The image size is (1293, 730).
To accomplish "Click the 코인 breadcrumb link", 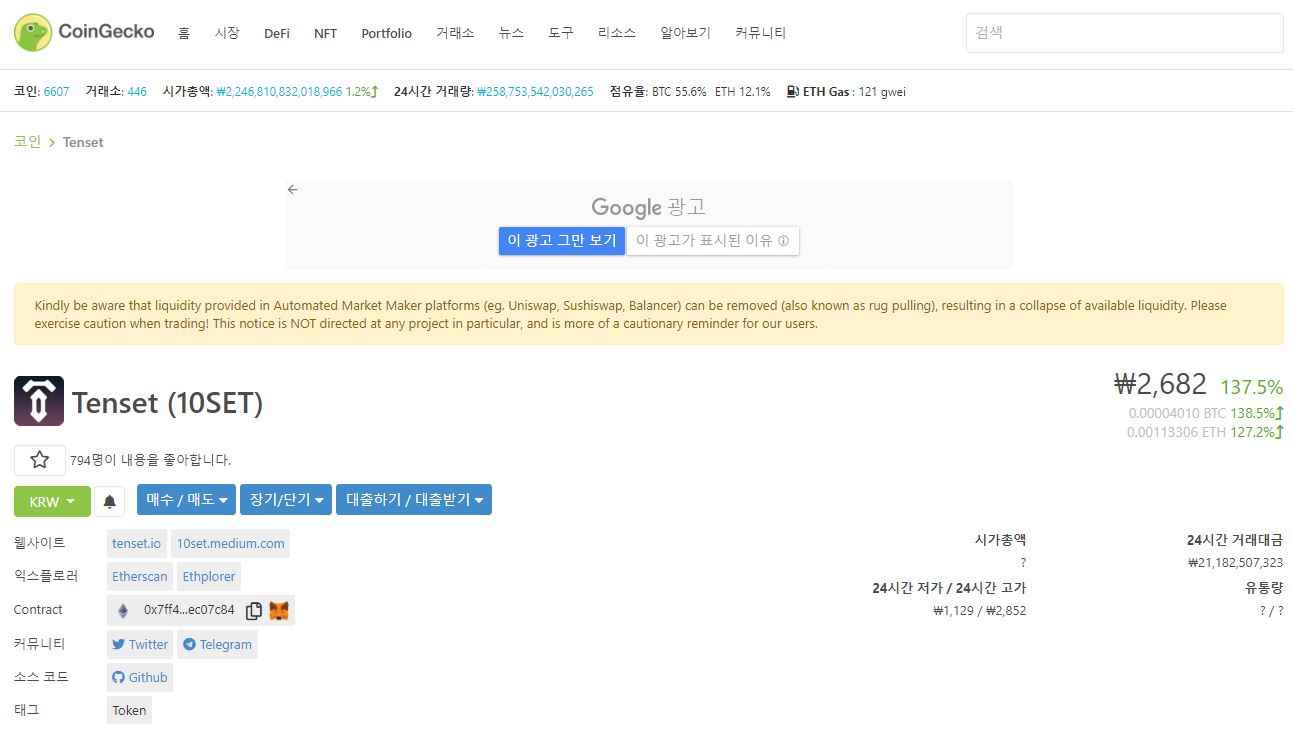I will 27,142.
